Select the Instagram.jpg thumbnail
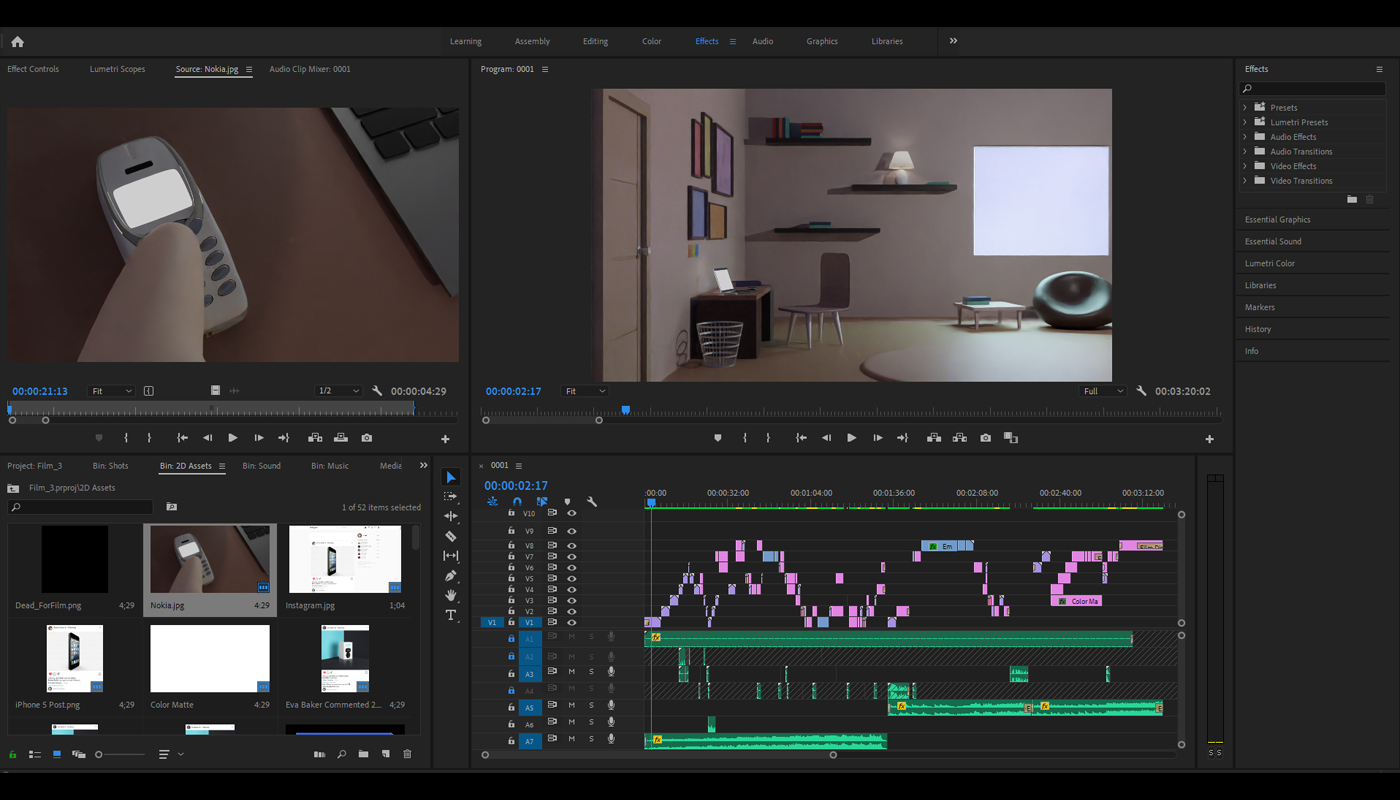The height and width of the screenshot is (800, 1400). [345, 560]
